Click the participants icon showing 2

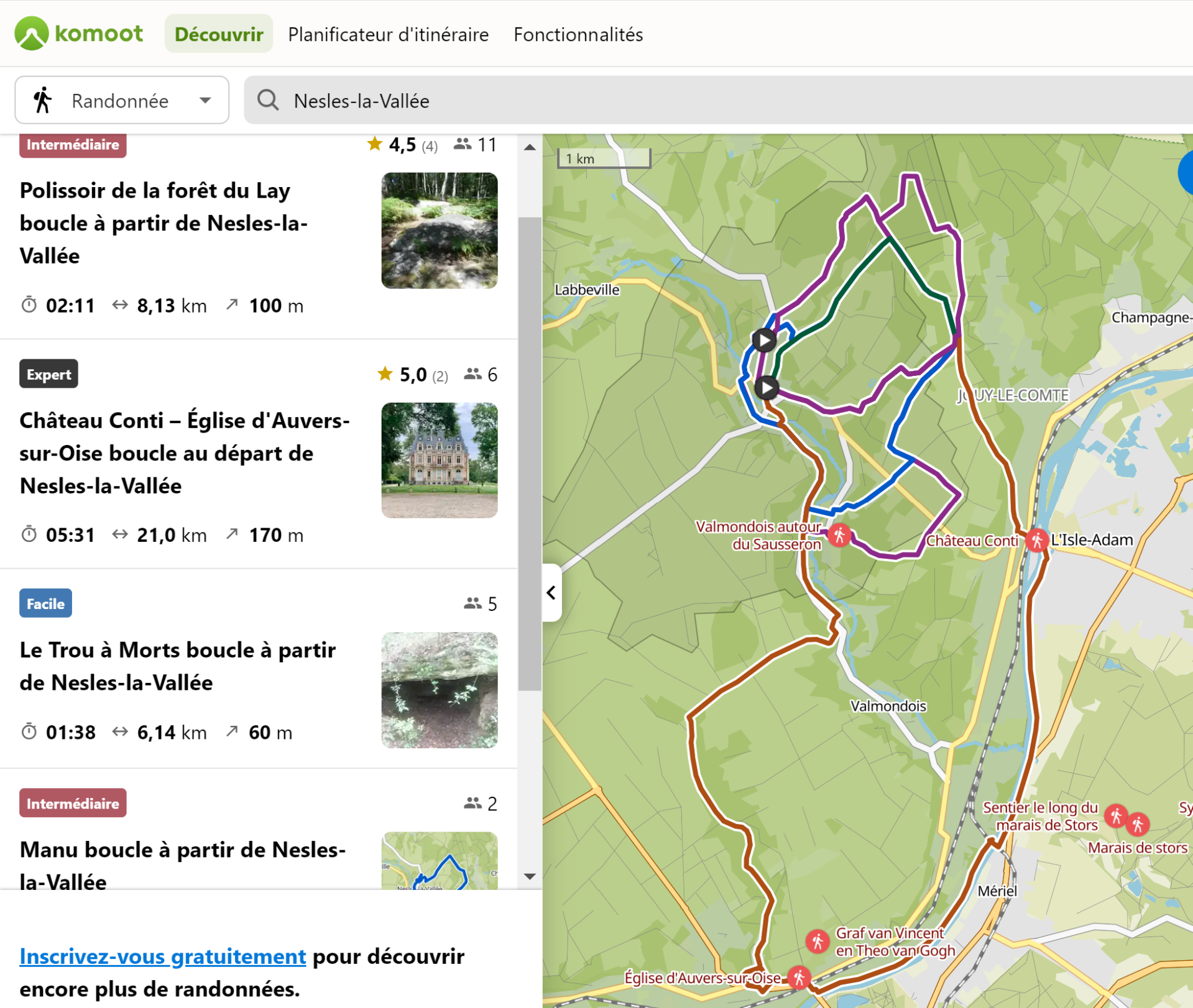pyautogui.click(x=472, y=803)
